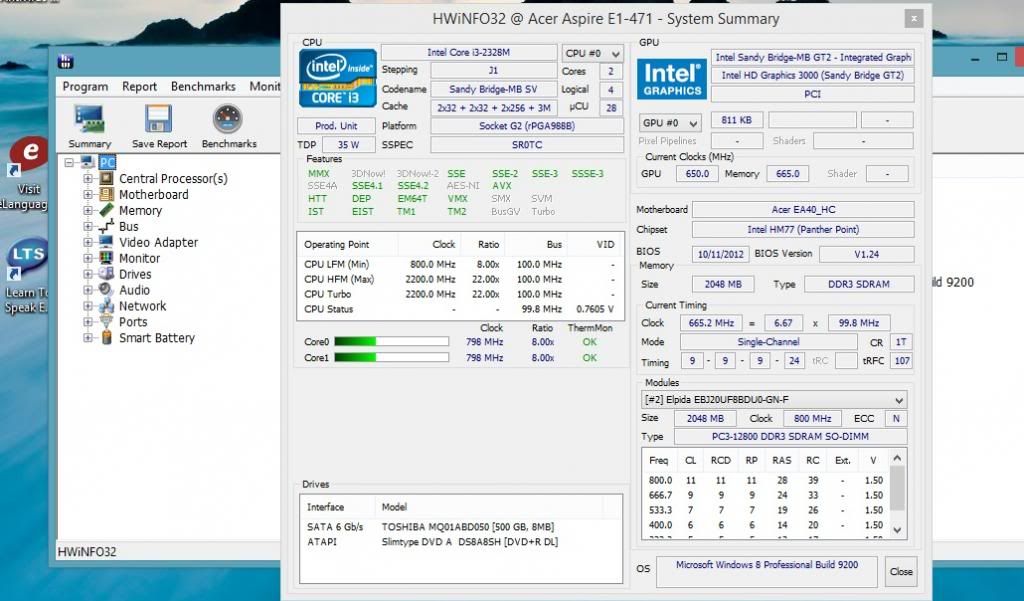This screenshot has height=601, width=1024.
Task: Open the Report menu
Action: (140, 87)
